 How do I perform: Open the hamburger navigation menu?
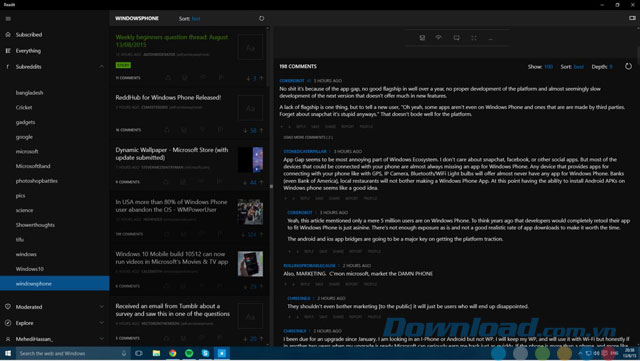pos(8,18)
